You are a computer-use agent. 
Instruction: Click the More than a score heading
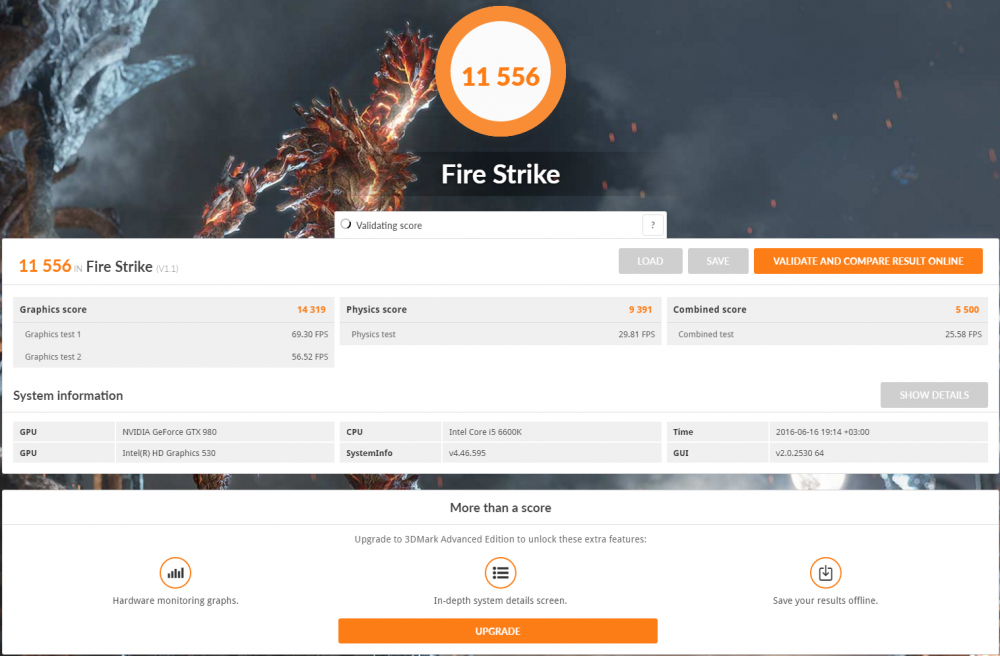tap(501, 508)
